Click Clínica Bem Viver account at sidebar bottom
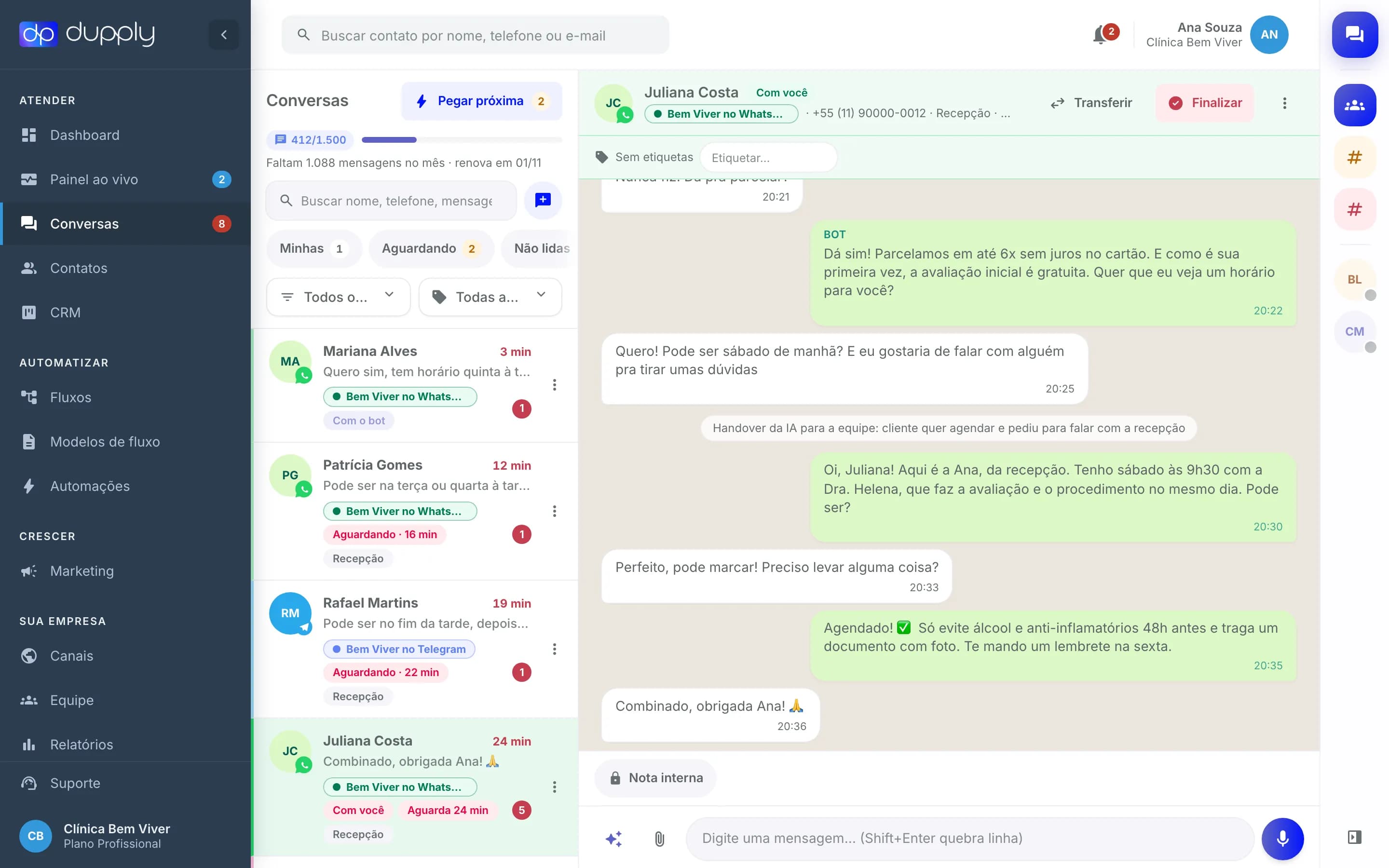Image resolution: width=1389 pixels, height=868 pixels. coord(125,836)
